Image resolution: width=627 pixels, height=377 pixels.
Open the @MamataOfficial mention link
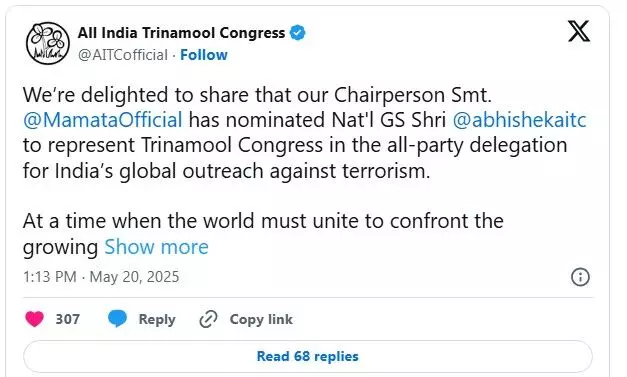pos(103,120)
